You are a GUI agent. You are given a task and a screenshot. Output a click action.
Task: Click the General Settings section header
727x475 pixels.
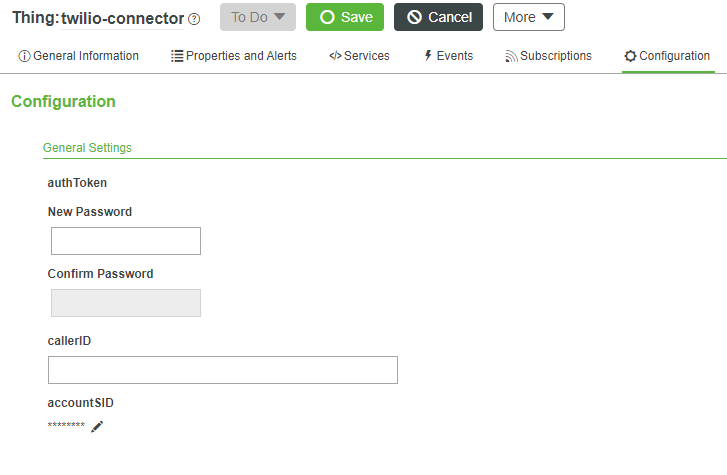pos(87,148)
